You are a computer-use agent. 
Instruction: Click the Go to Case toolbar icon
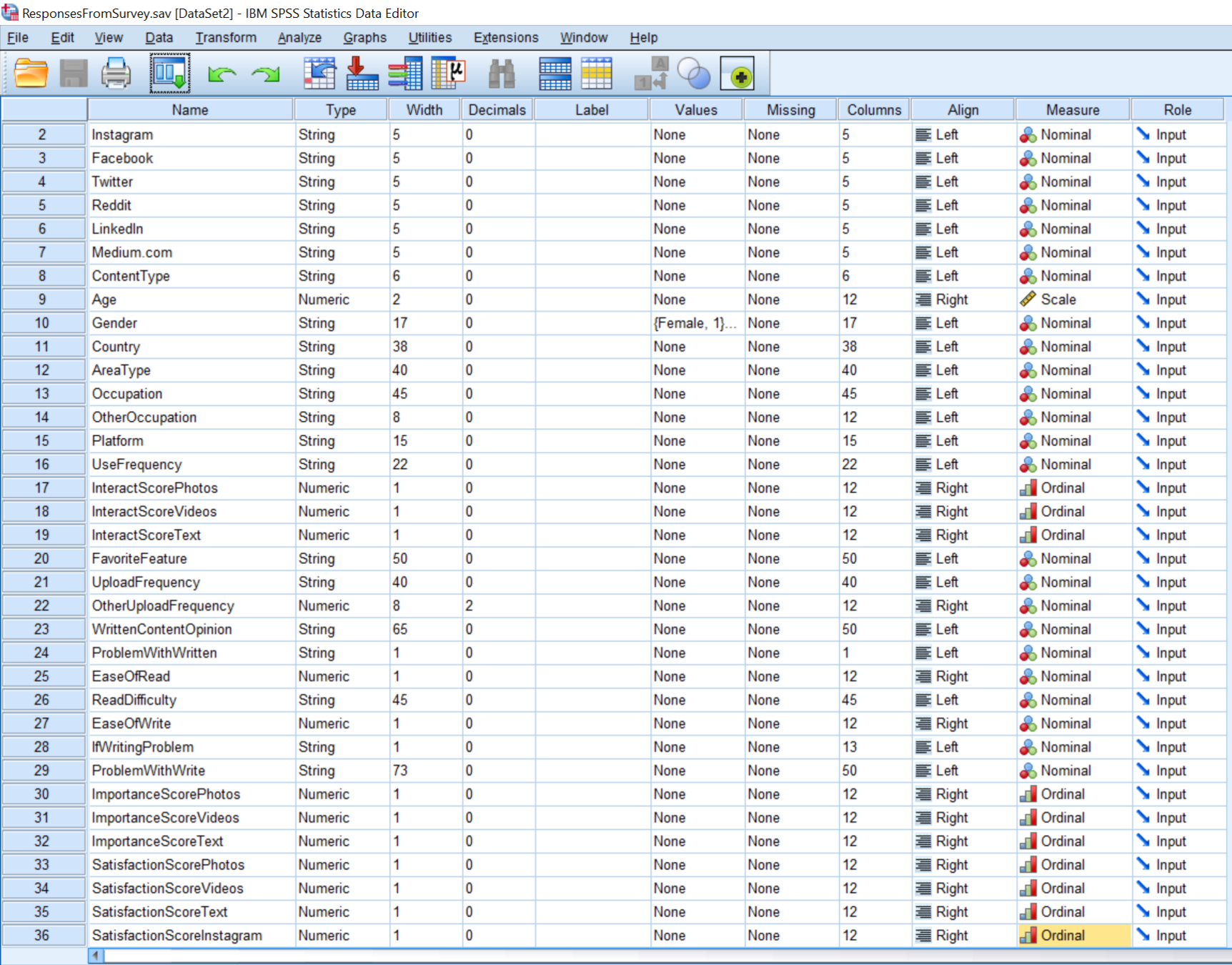point(319,74)
